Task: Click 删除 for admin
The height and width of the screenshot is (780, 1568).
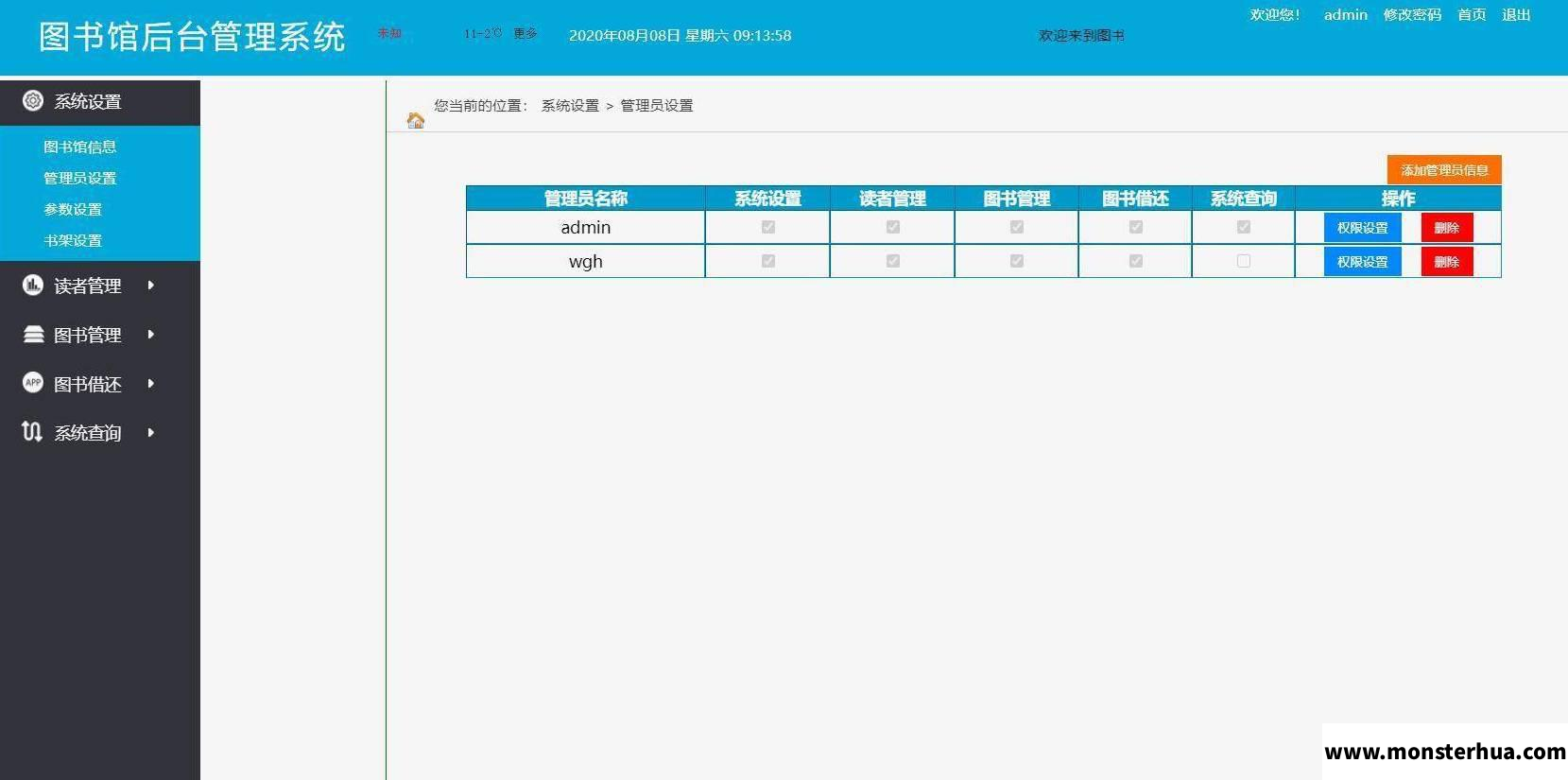Action: point(1447,228)
